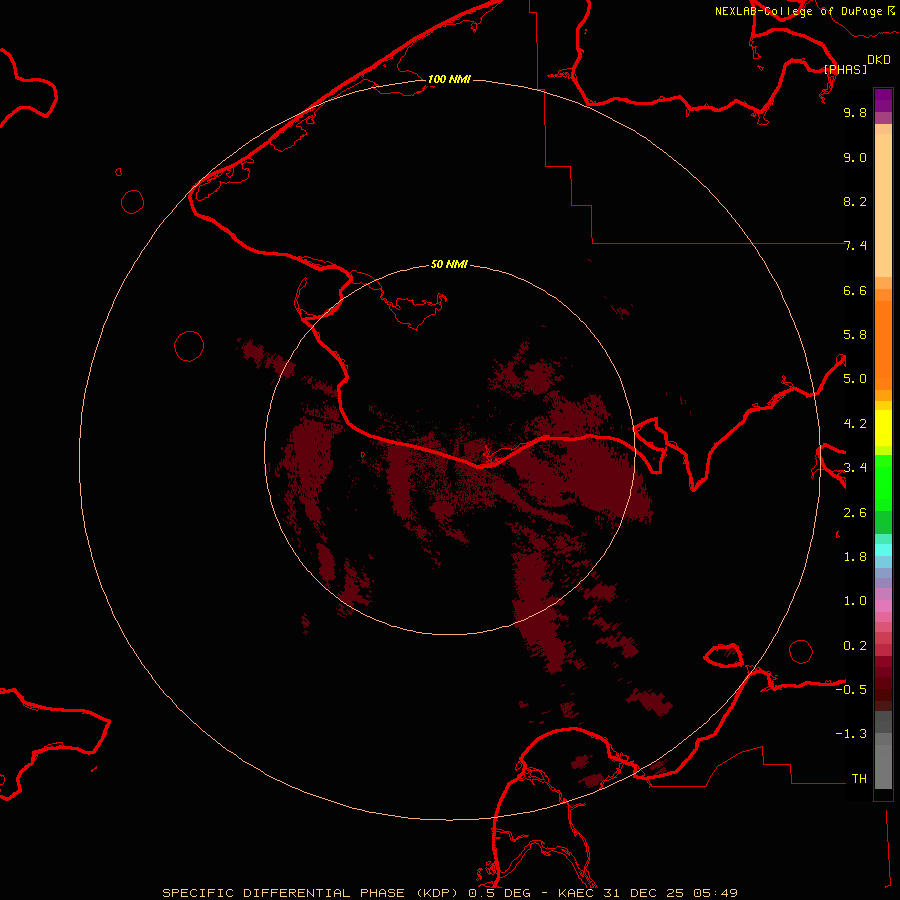This screenshot has height=900, width=900.
Task: Click the NEXLAB logo icon top right
Action: [x=889, y=10]
